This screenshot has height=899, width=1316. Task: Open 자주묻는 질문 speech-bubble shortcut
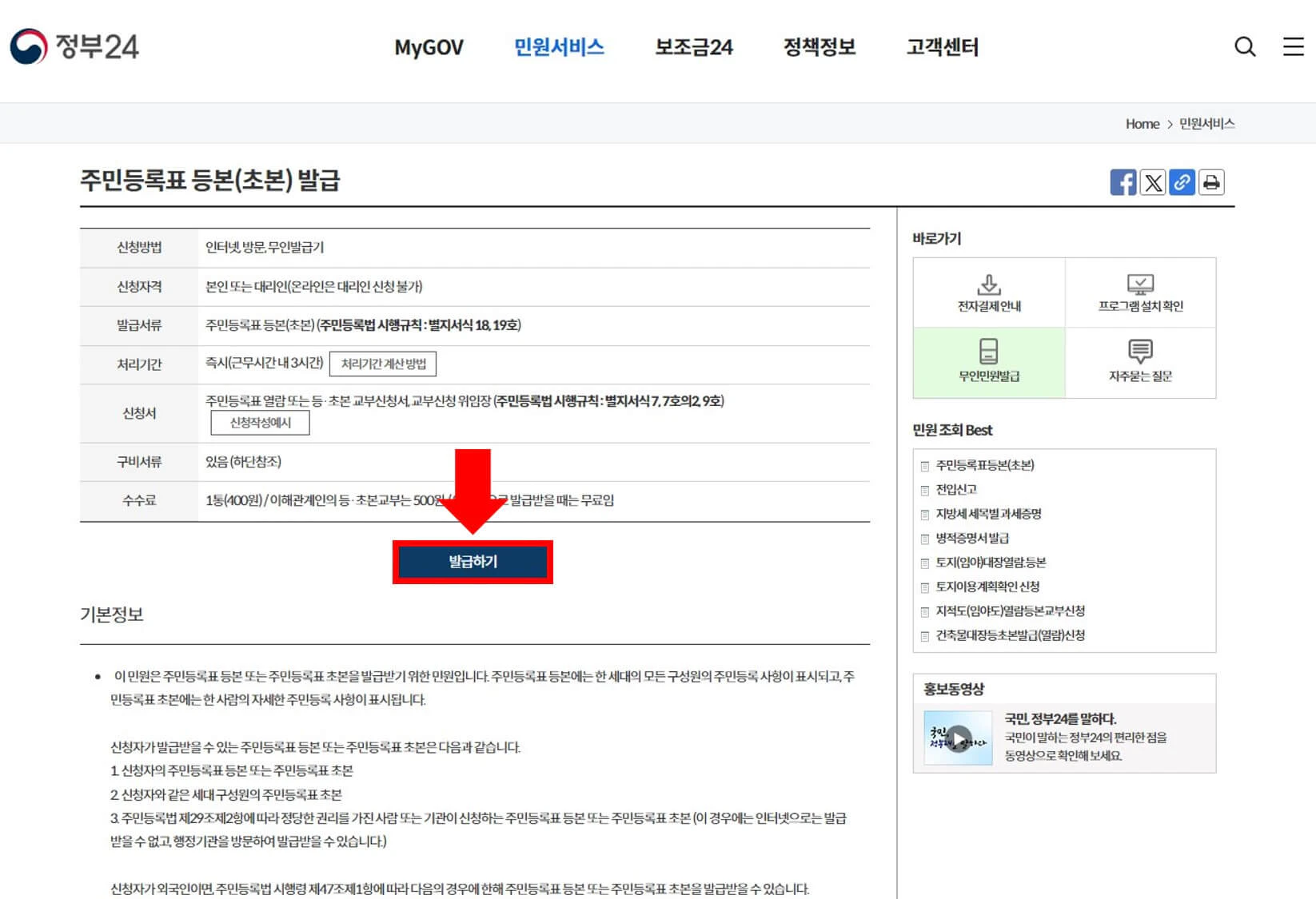pyautogui.click(x=1141, y=362)
